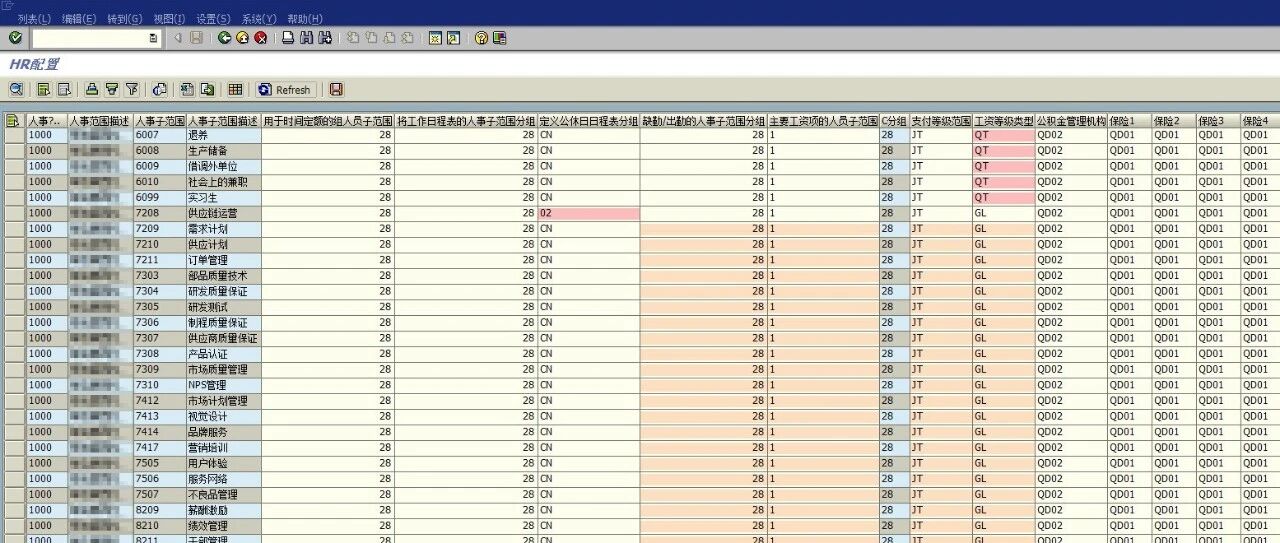Open the 帮助(H) menu
The height and width of the screenshot is (543, 1280).
click(x=305, y=19)
